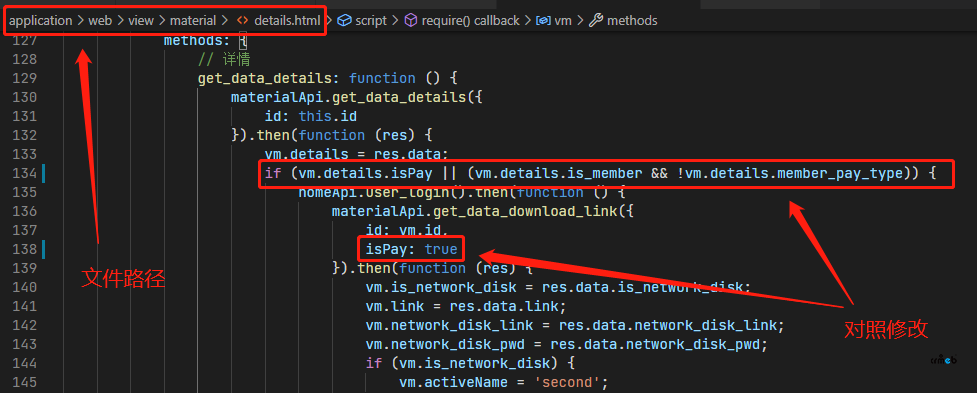Click the require() callback cube icon
977x393 pixels.
click(x=411, y=21)
